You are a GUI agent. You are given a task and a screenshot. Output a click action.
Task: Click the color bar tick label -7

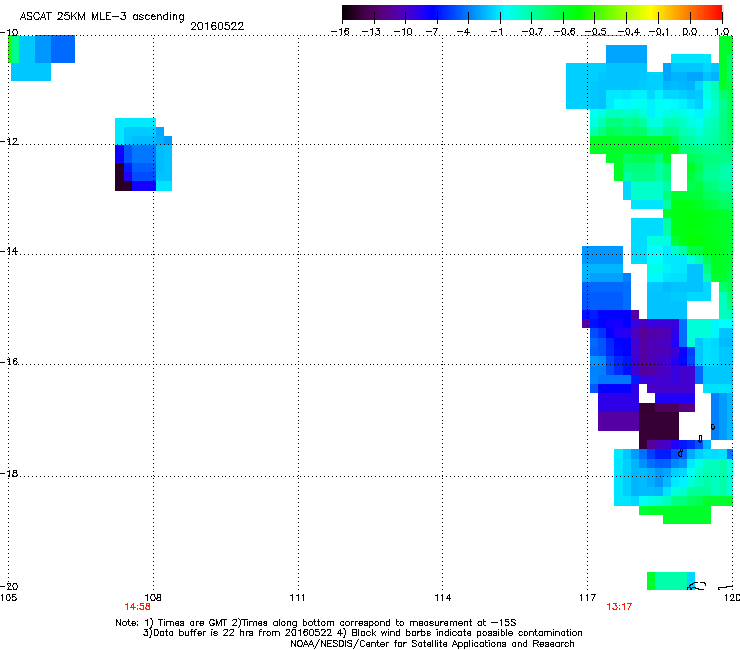[432, 32]
